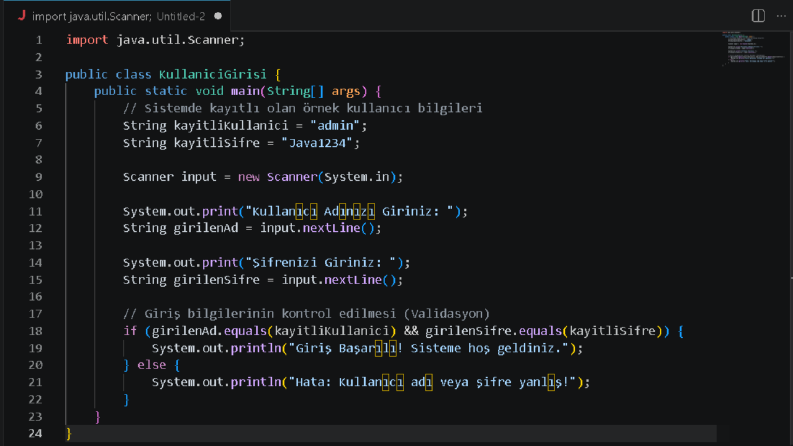The width and height of the screenshot is (793, 446).
Task: Click the "args" parameter on line 4
Action: pyautogui.click(x=346, y=91)
